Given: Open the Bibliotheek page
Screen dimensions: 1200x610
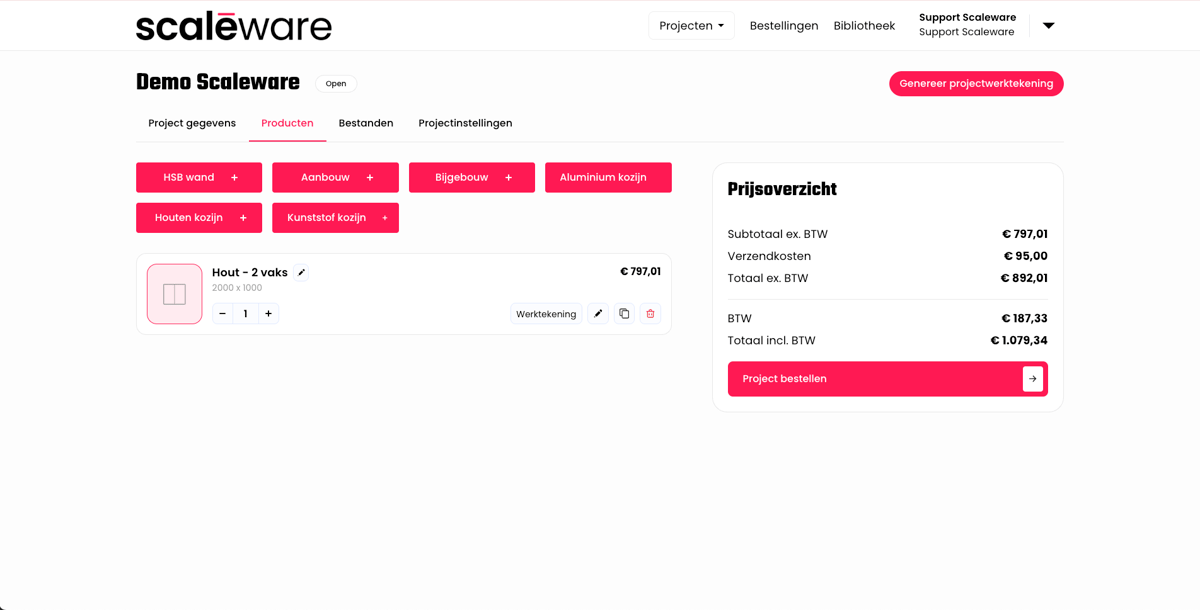Looking at the screenshot, I should click(x=864, y=26).
